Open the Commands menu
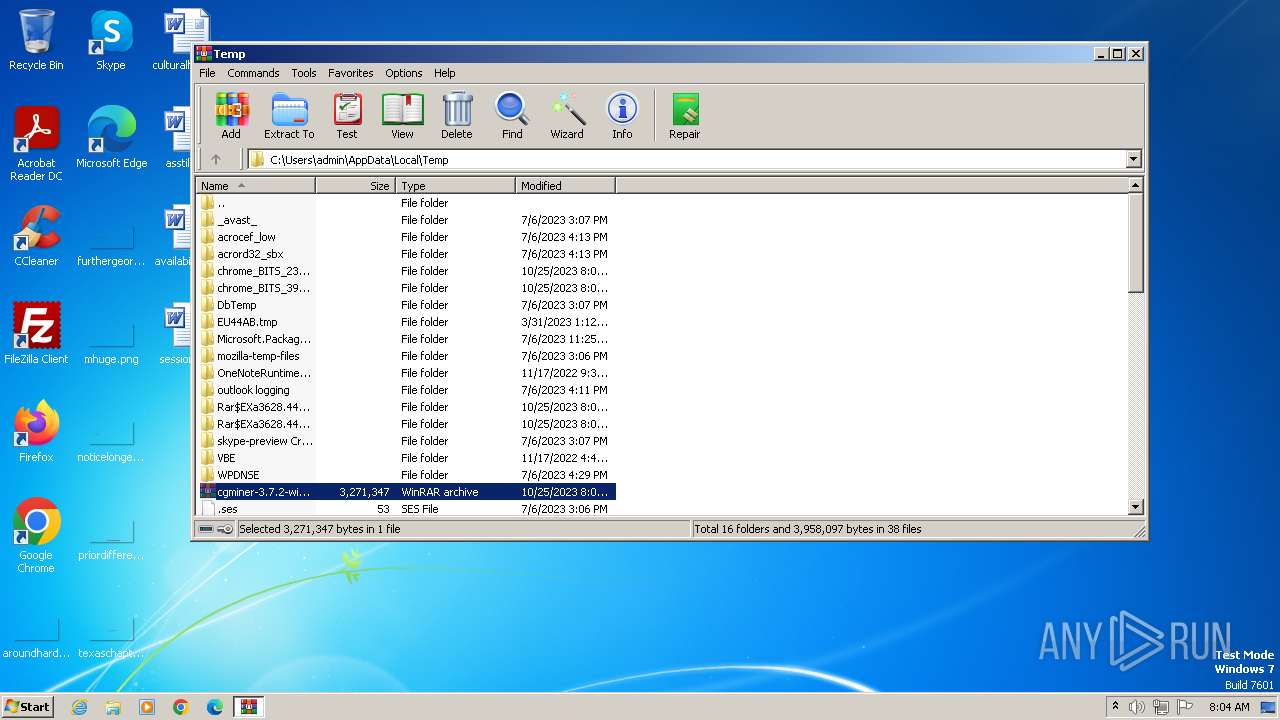The width and height of the screenshot is (1280, 720). [x=253, y=73]
